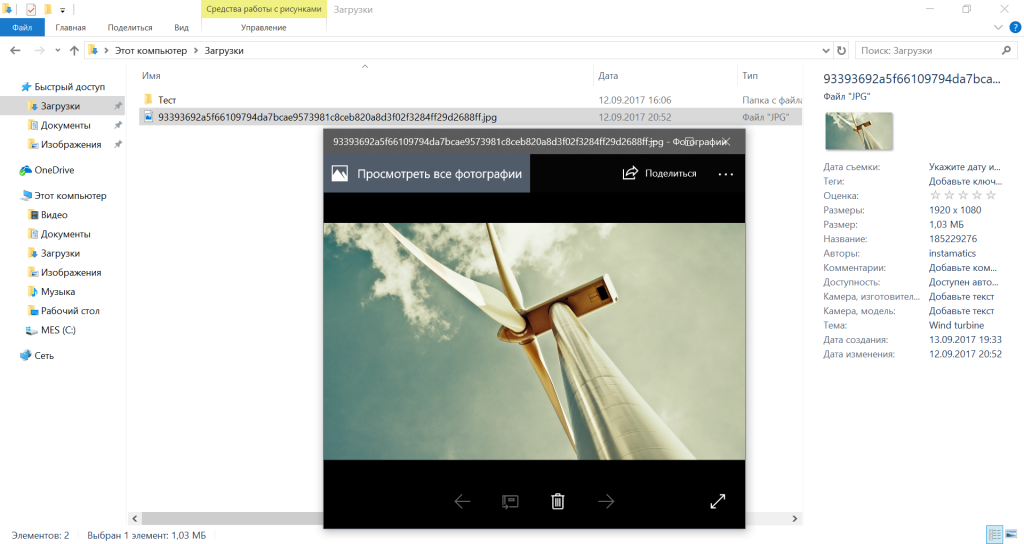Click the up-arrow to parent folder
The height and width of the screenshot is (544, 1024).
click(74, 50)
